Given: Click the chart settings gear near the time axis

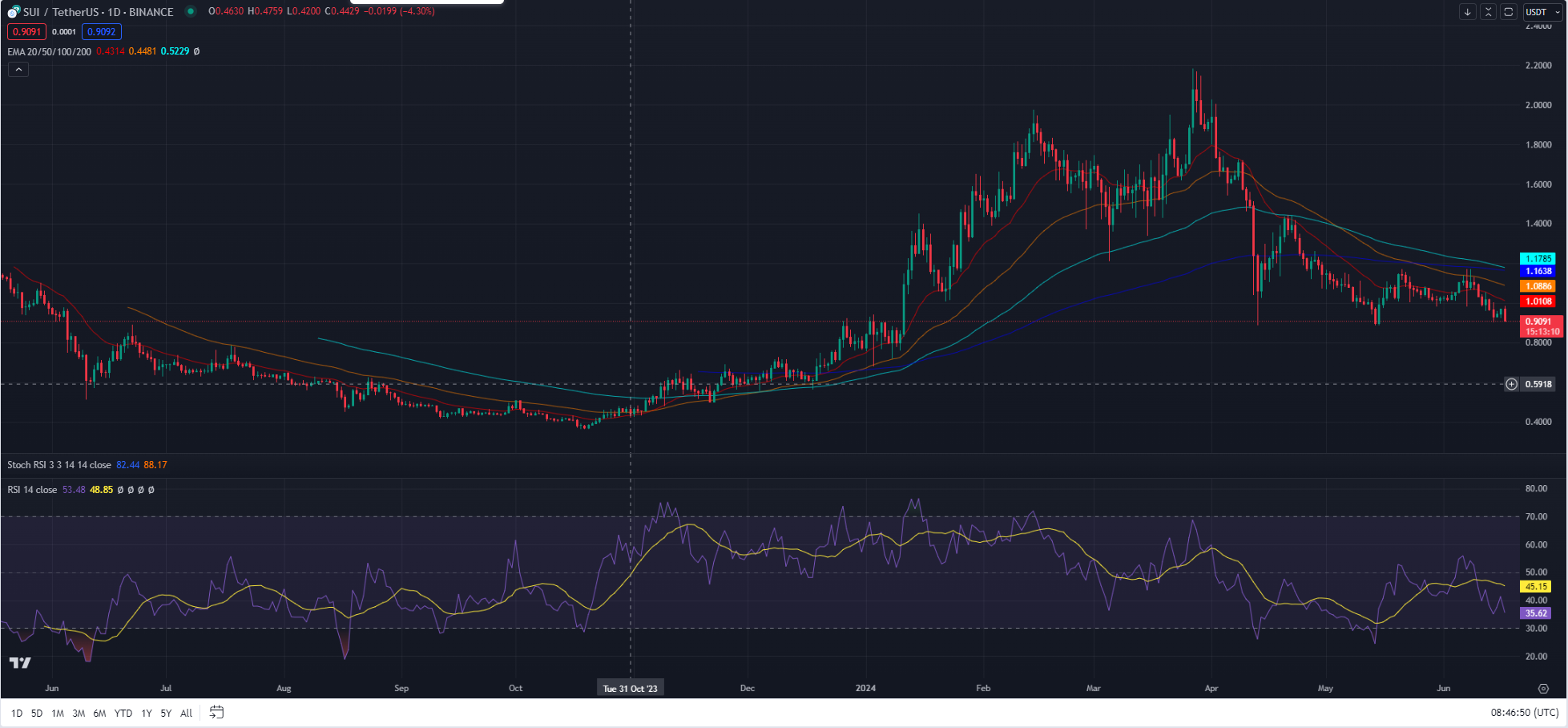Looking at the screenshot, I should tap(1542, 688).
